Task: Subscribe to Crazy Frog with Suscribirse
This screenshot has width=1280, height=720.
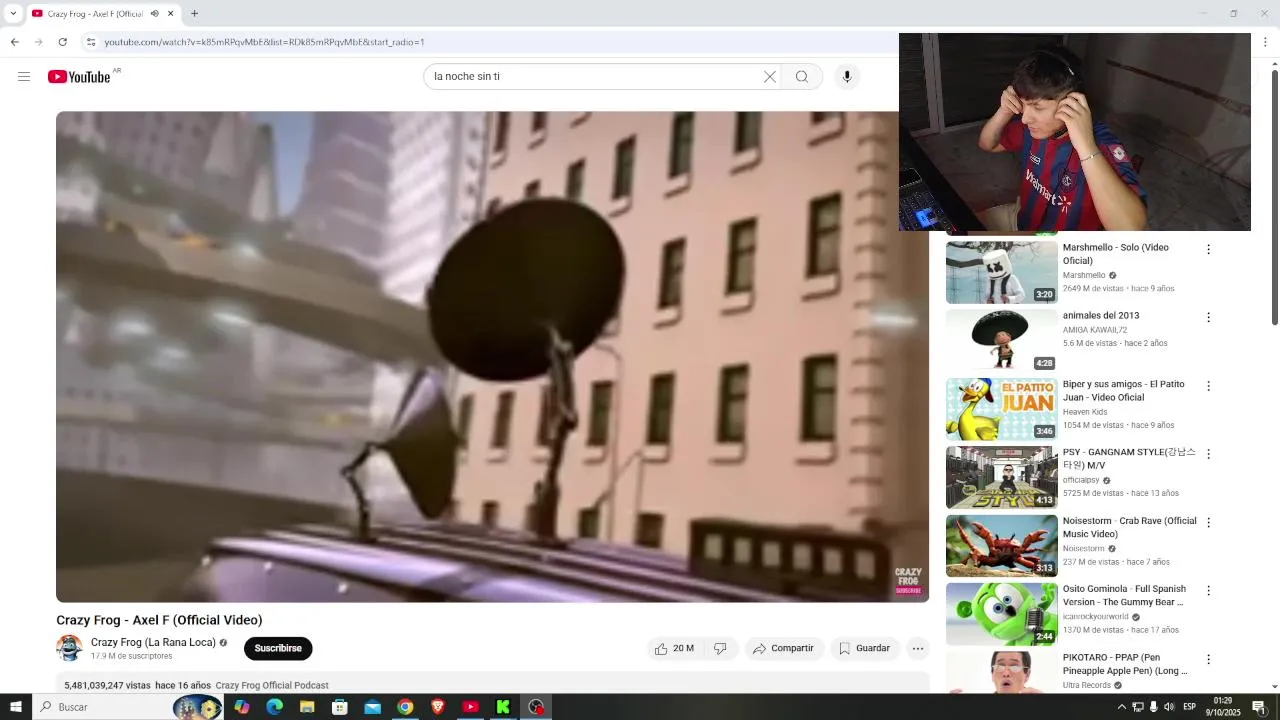Action: tap(278, 648)
